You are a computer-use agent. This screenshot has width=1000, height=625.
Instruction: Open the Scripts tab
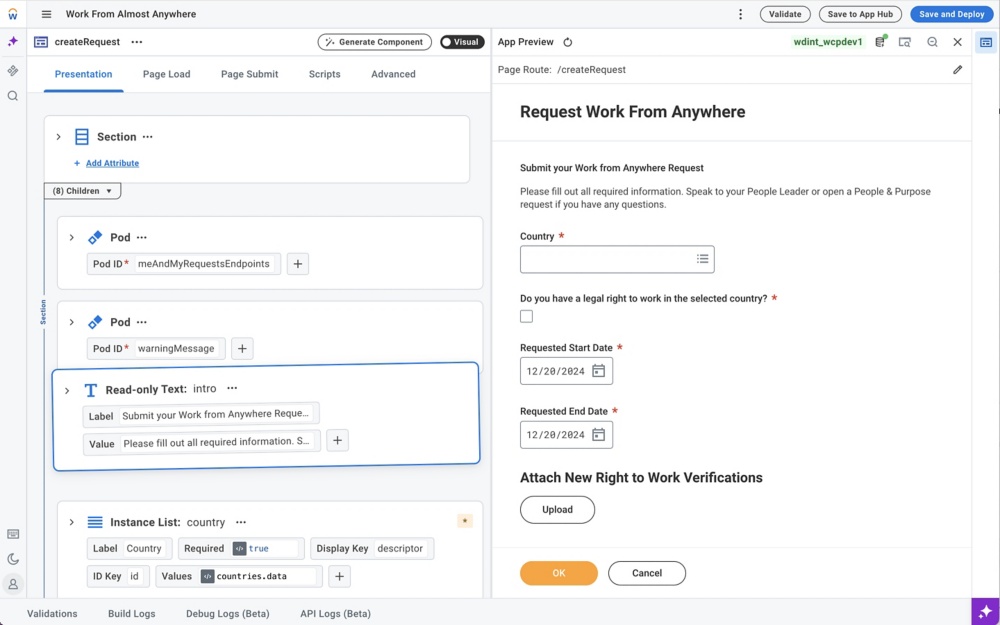click(324, 74)
